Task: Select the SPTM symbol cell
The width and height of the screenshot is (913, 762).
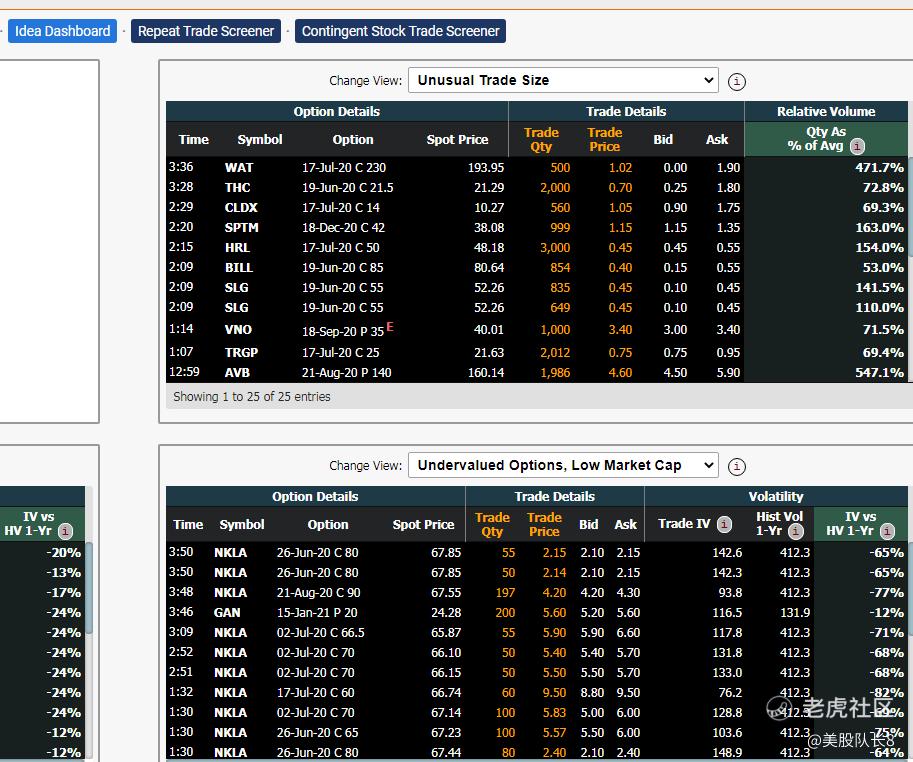Action: (242, 228)
